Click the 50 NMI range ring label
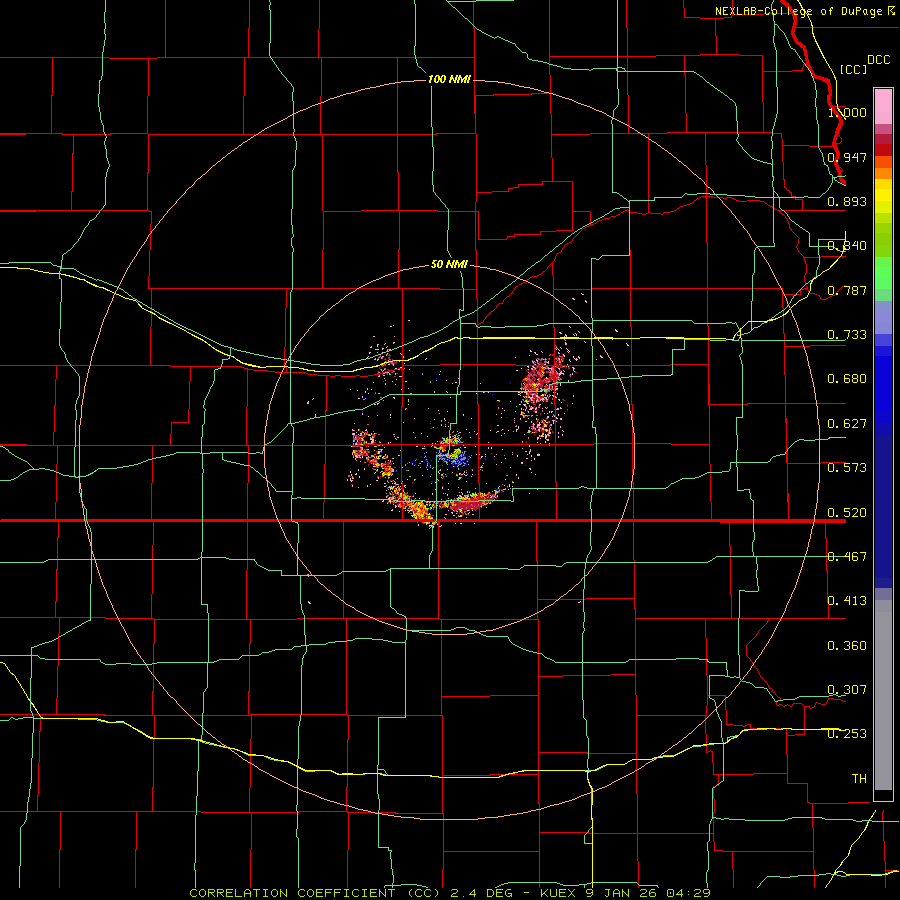The width and height of the screenshot is (900, 900). [449, 264]
